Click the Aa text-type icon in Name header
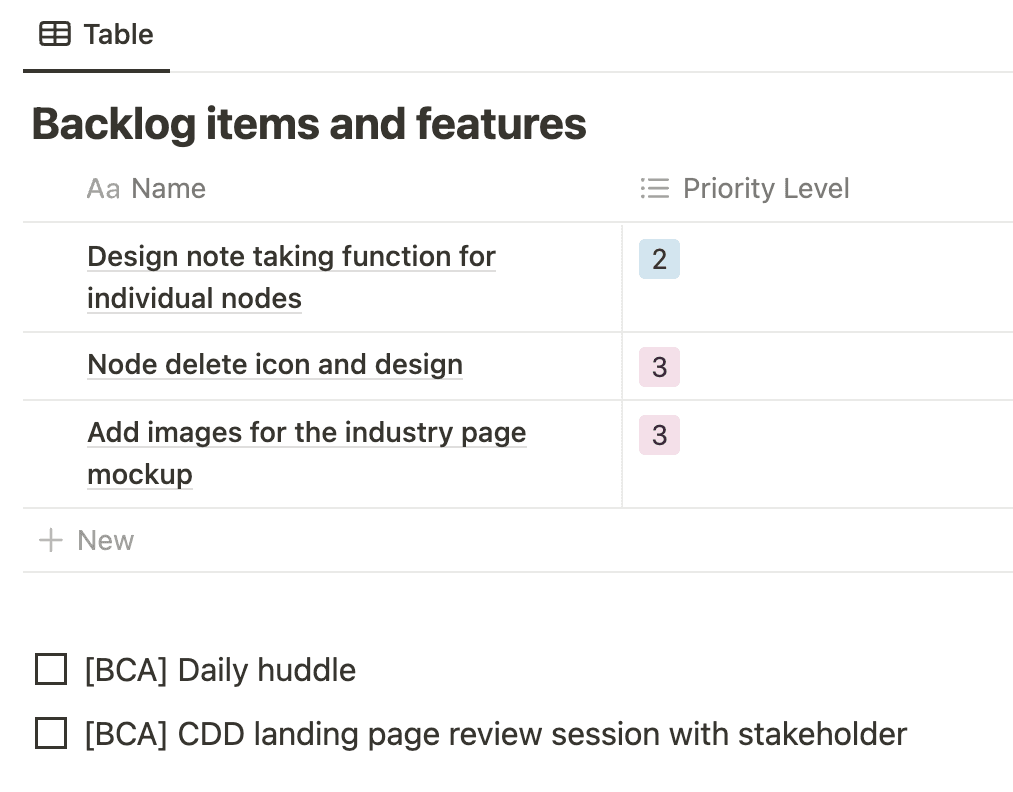Screen dimensions: 1013x792 [x=103, y=189]
